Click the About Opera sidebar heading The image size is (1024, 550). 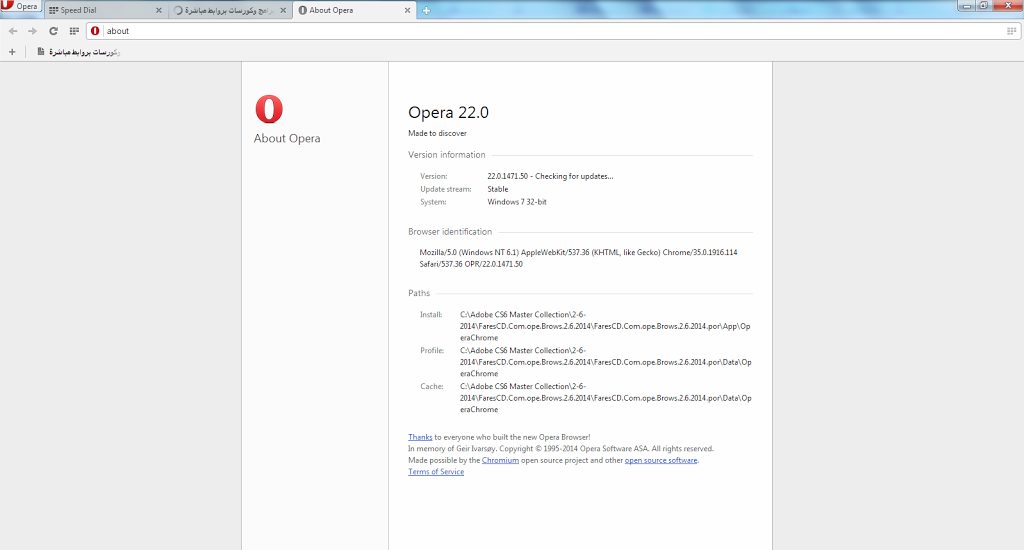[287, 138]
